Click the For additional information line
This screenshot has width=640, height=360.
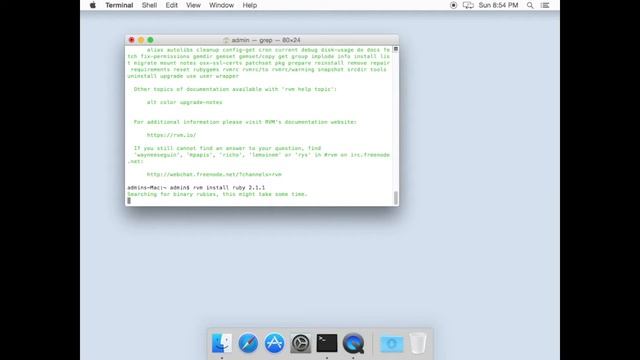(245, 122)
